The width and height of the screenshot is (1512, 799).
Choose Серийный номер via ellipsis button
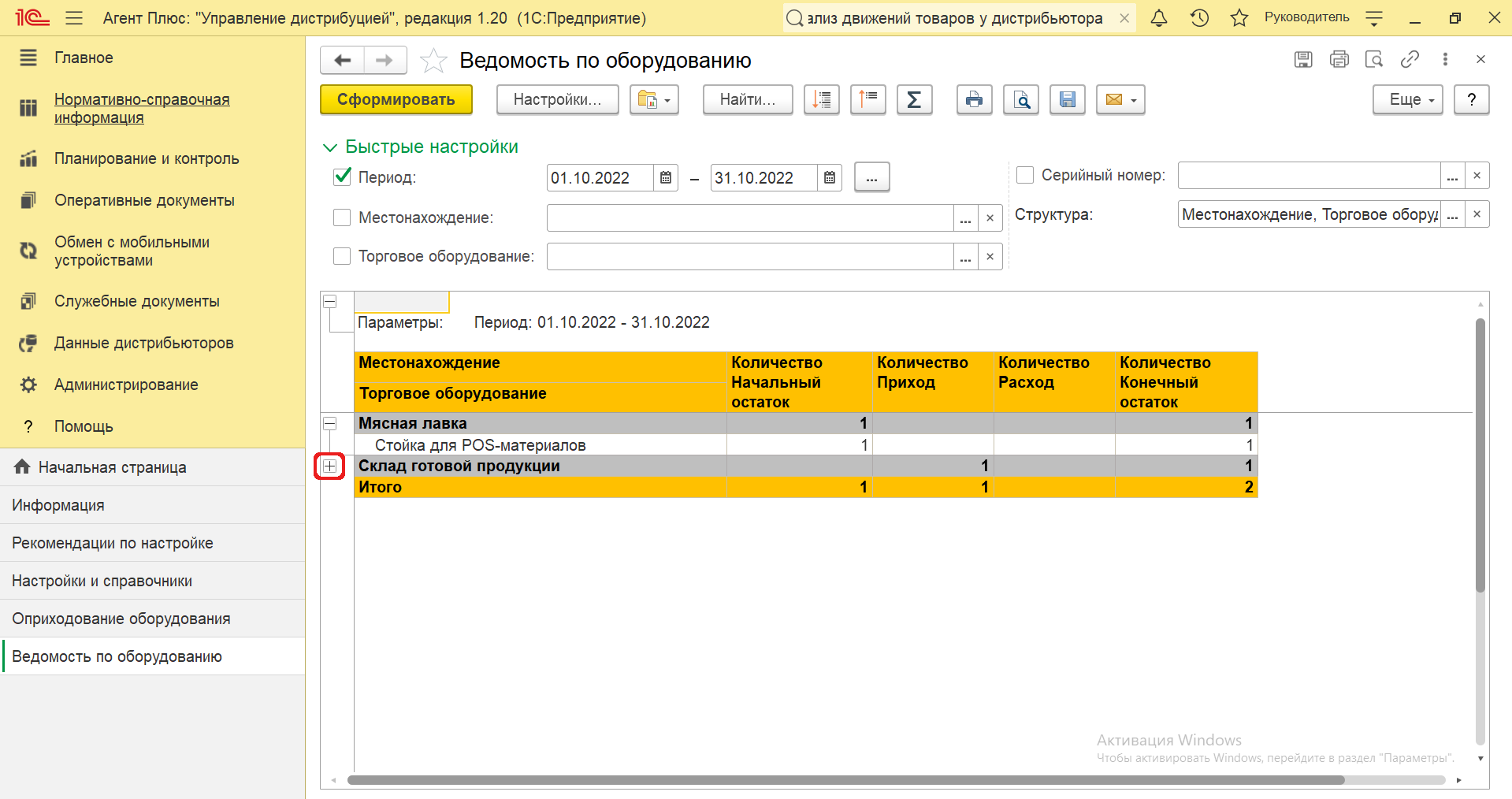click(x=1452, y=176)
